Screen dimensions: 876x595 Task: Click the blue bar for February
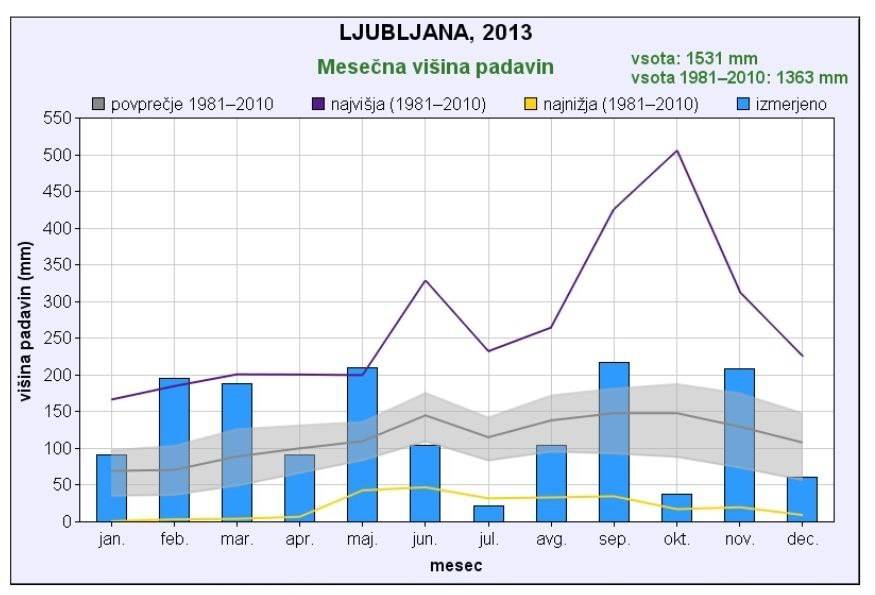click(x=174, y=449)
